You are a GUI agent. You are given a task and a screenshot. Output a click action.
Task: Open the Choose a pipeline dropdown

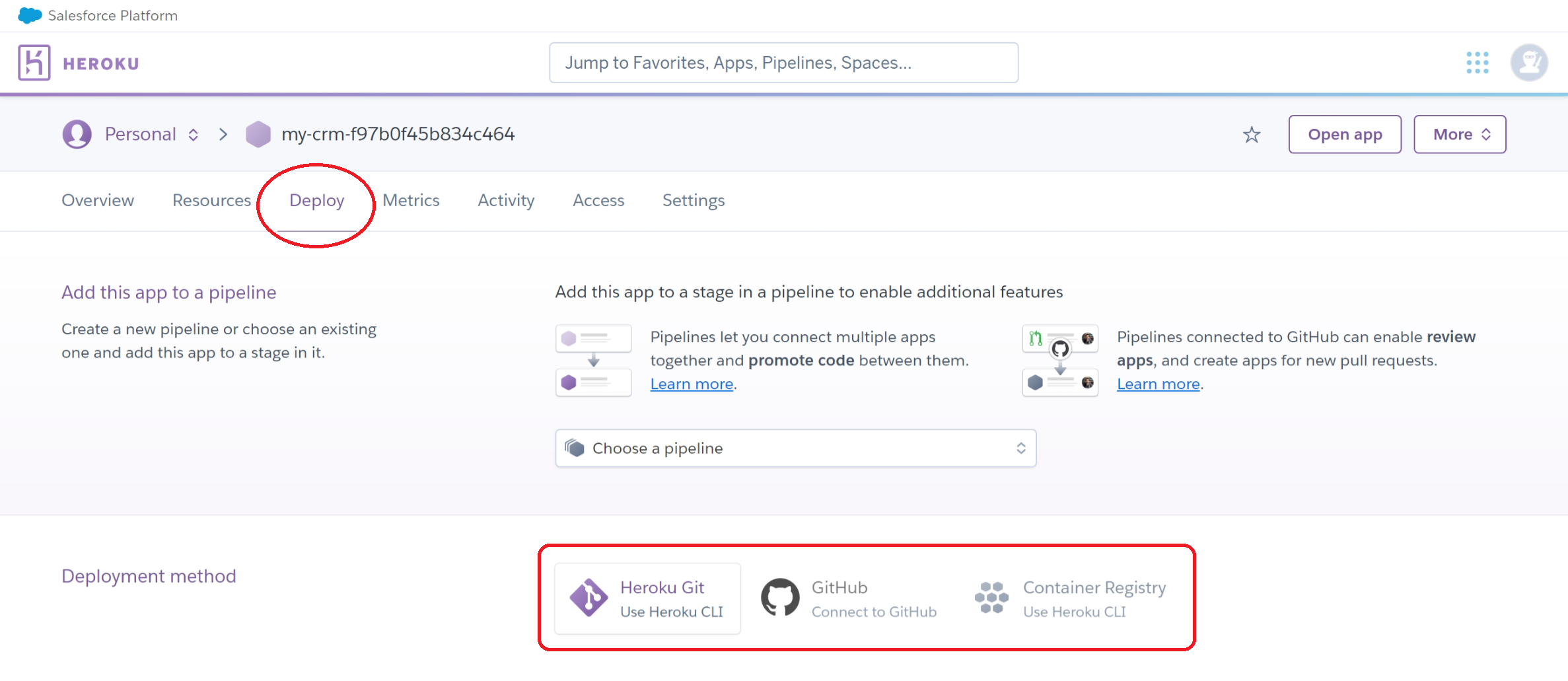[x=795, y=448]
